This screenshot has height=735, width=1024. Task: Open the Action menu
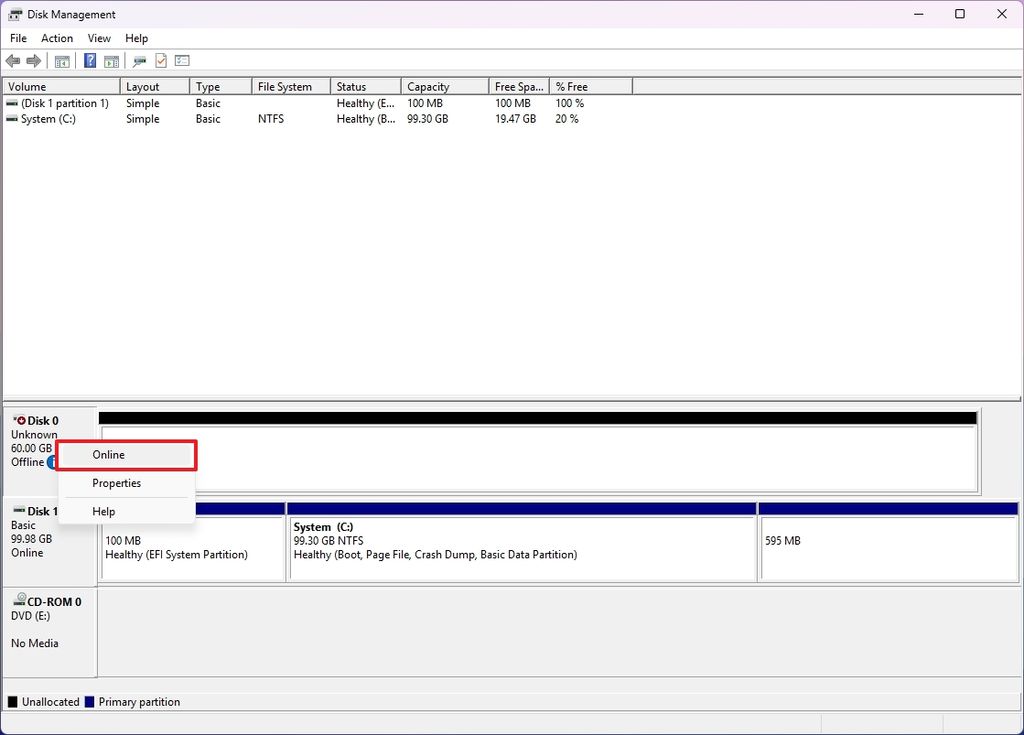[x=56, y=38]
